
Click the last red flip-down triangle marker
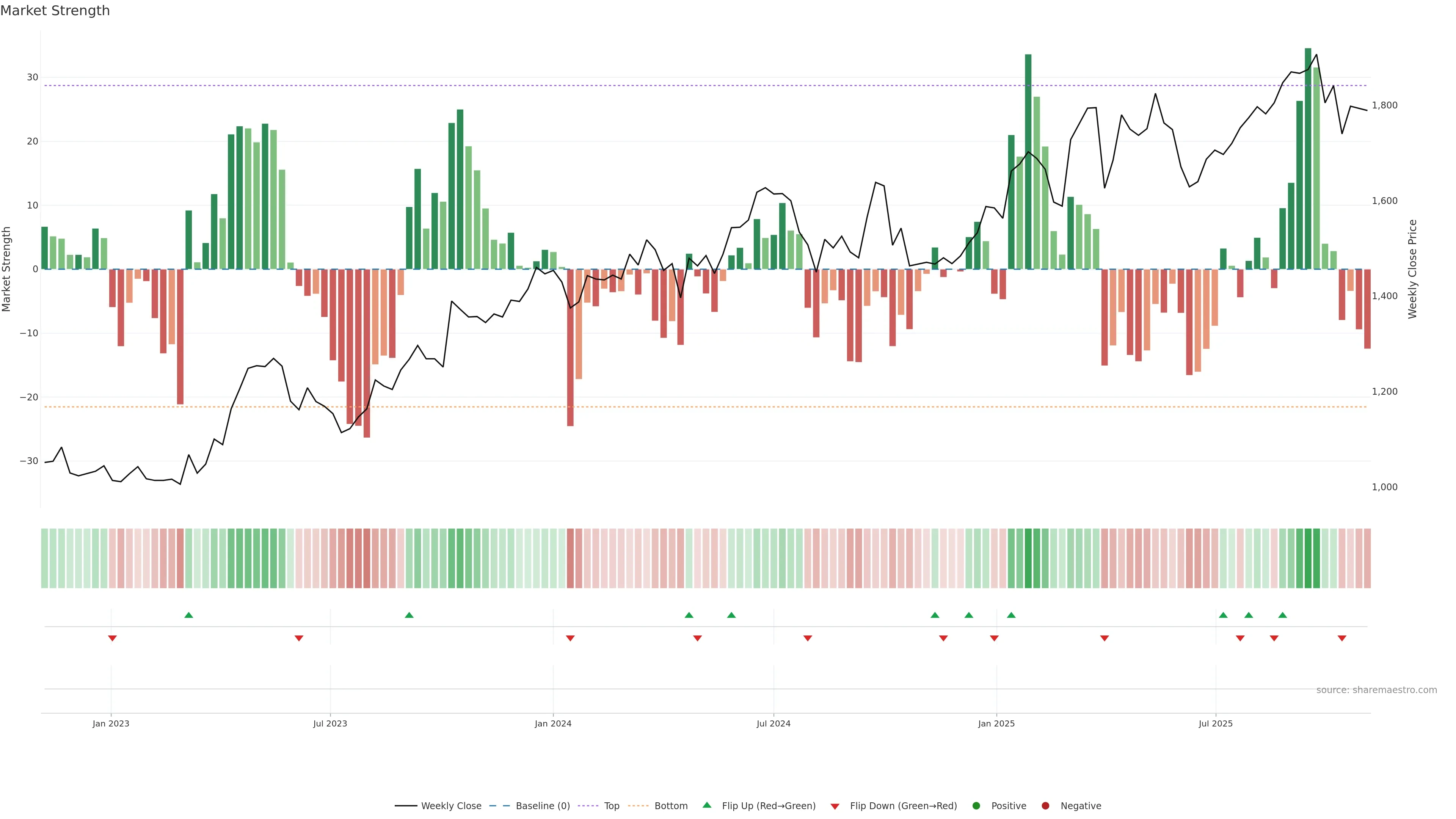(1342, 638)
